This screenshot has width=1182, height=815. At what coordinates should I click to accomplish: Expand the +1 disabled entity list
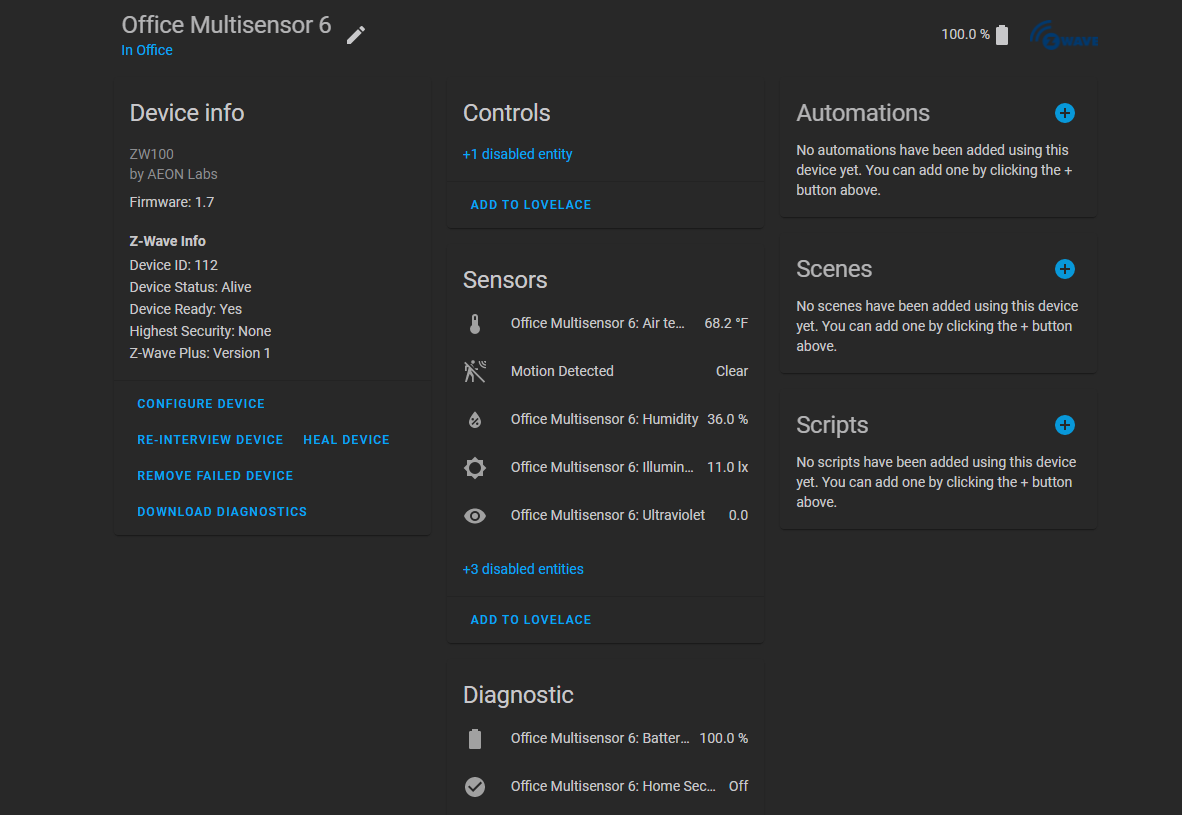click(x=517, y=154)
